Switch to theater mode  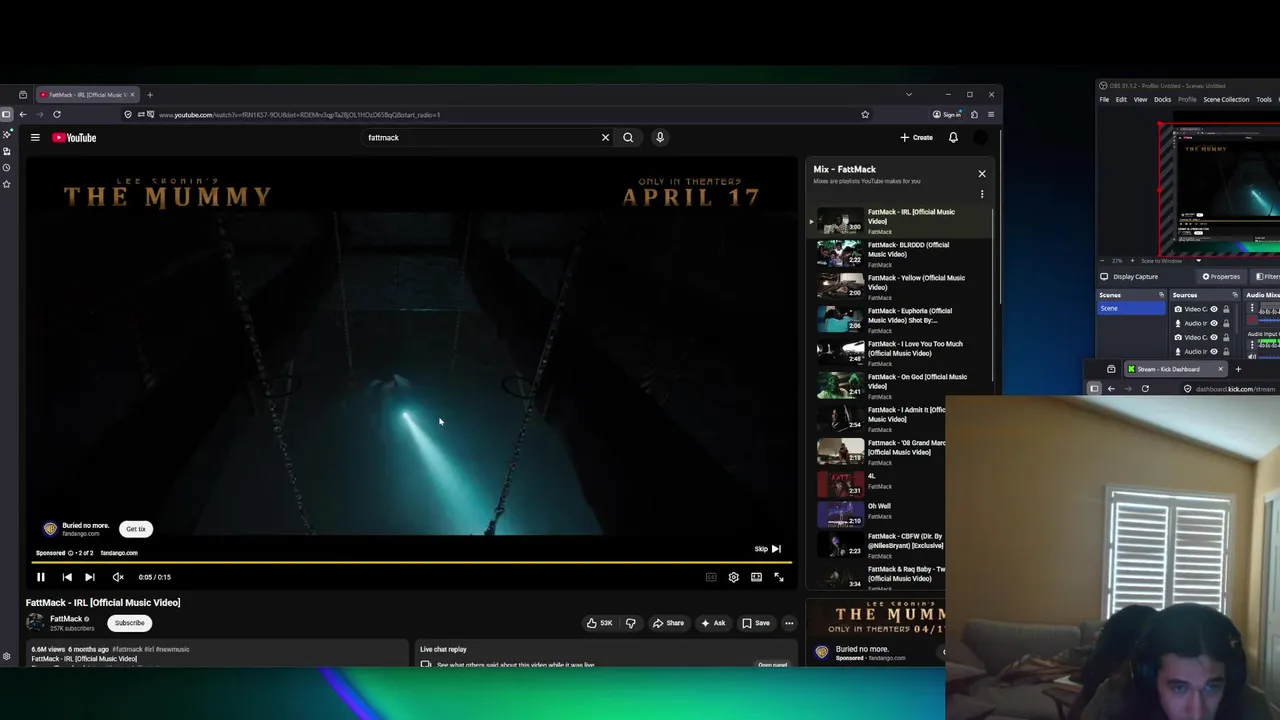pyautogui.click(x=757, y=577)
